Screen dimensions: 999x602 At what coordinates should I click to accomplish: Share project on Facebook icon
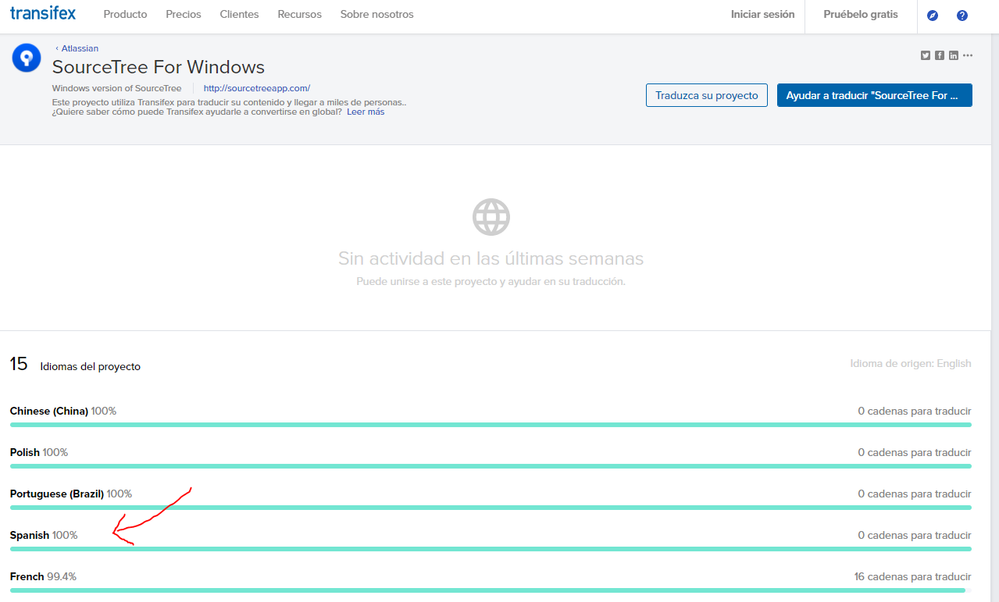point(939,55)
